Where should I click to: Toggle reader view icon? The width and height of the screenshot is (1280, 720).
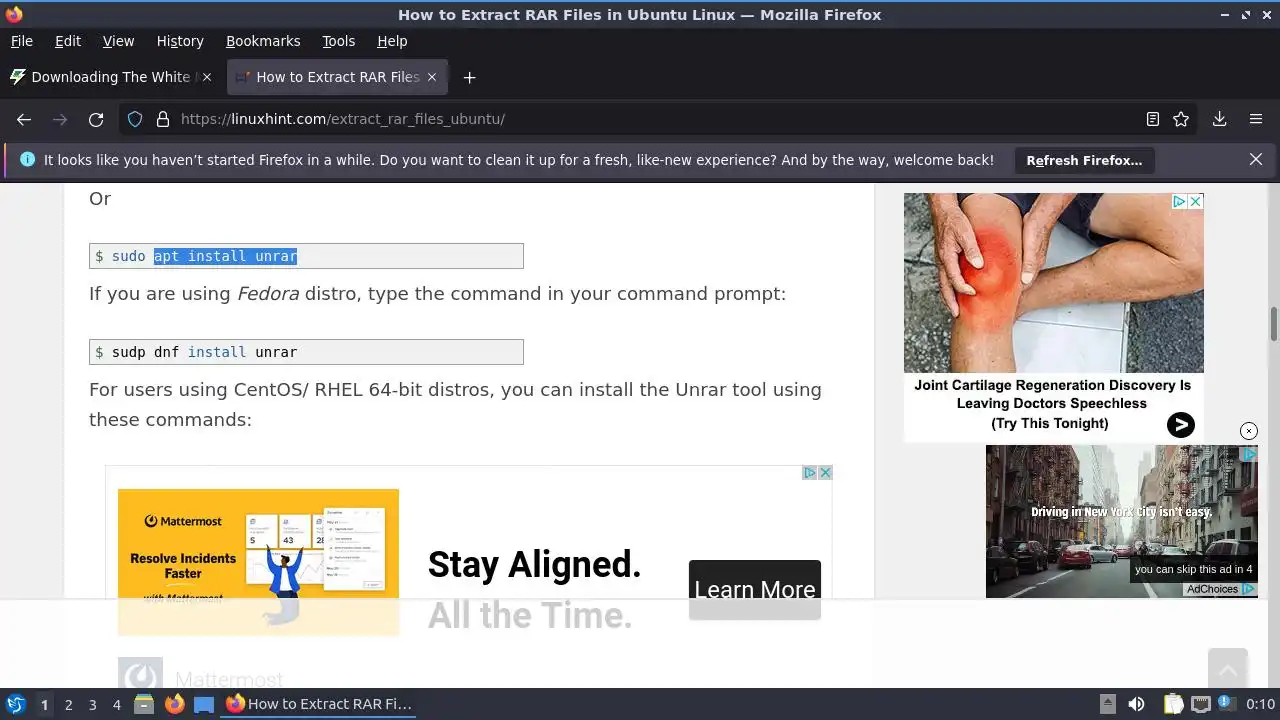click(x=1153, y=119)
